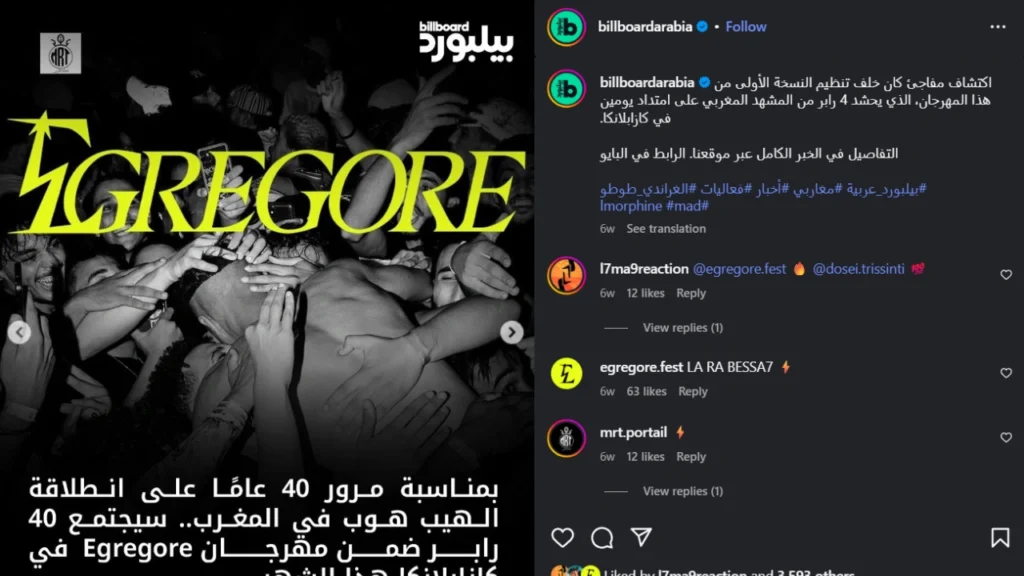Go to previous carousel image arrow
The width and height of the screenshot is (1024, 576).
(20, 332)
